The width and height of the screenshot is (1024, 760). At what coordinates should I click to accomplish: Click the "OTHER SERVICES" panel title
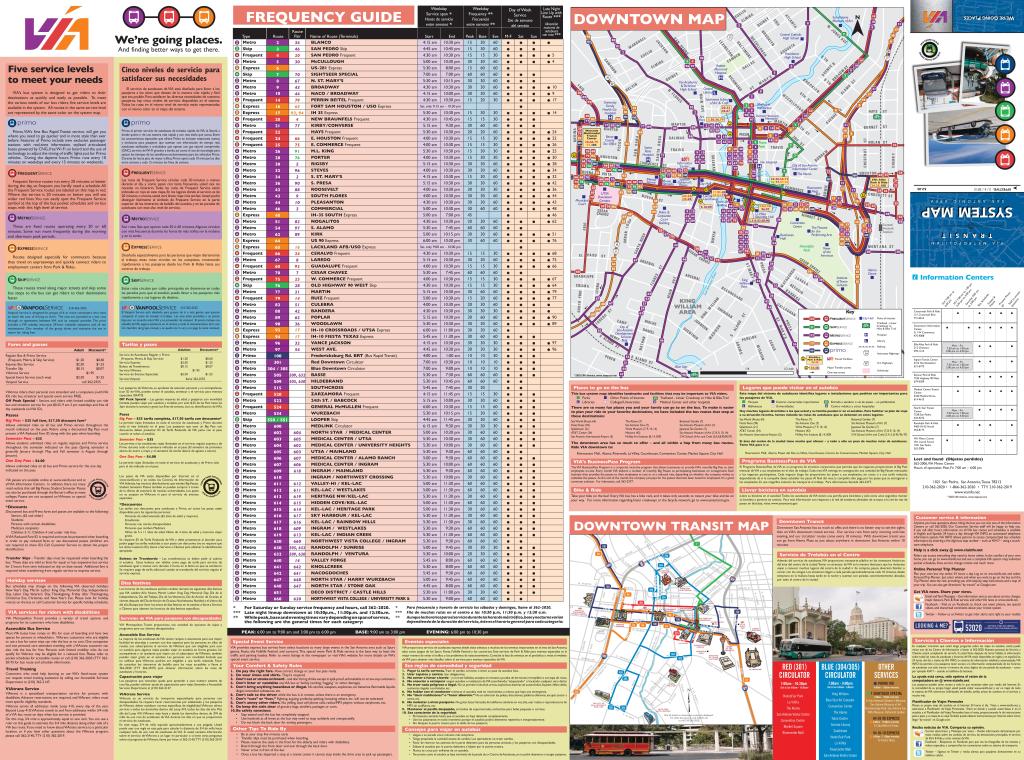click(x=886, y=671)
